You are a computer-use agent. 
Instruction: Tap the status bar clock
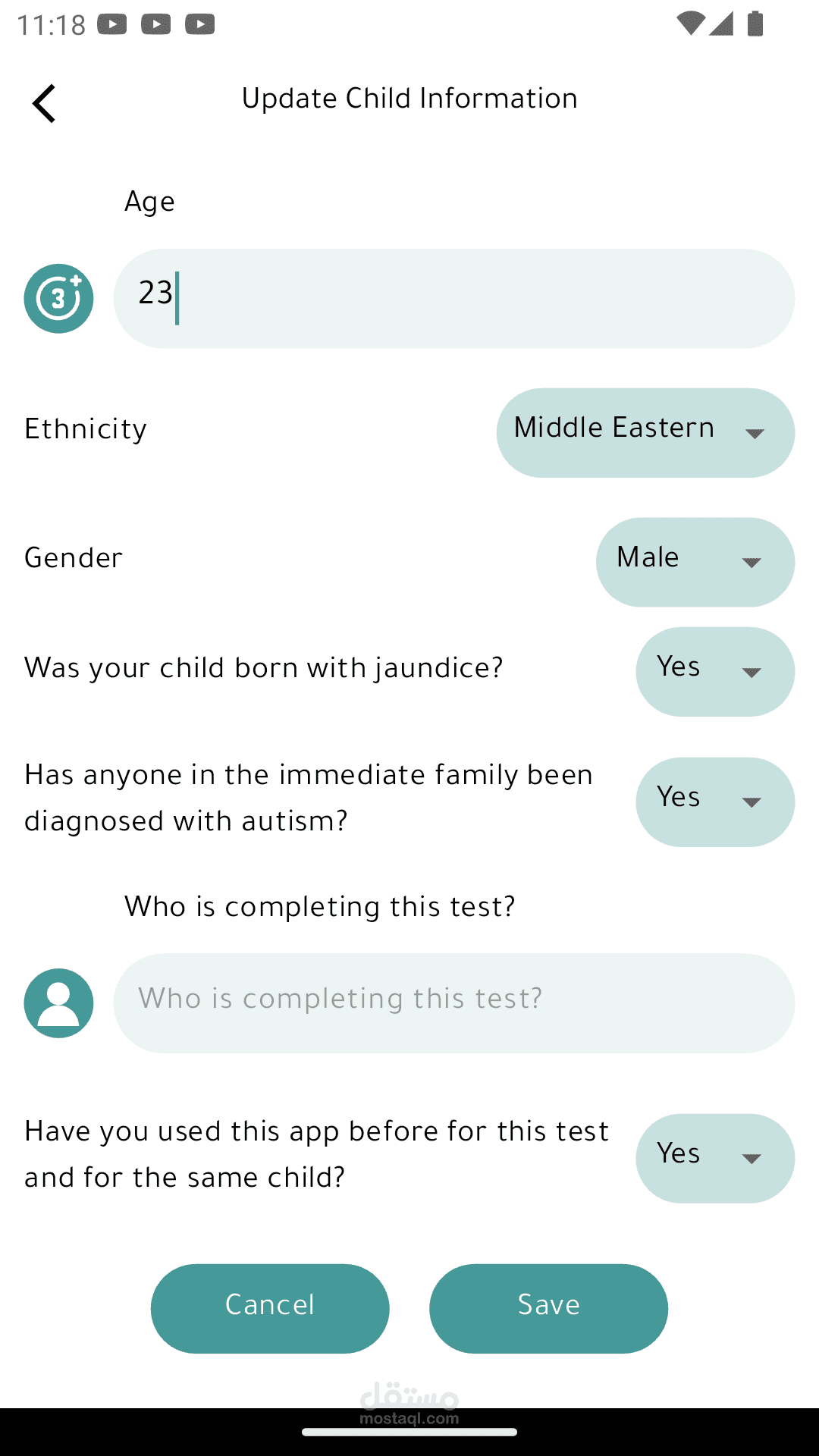(51, 25)
